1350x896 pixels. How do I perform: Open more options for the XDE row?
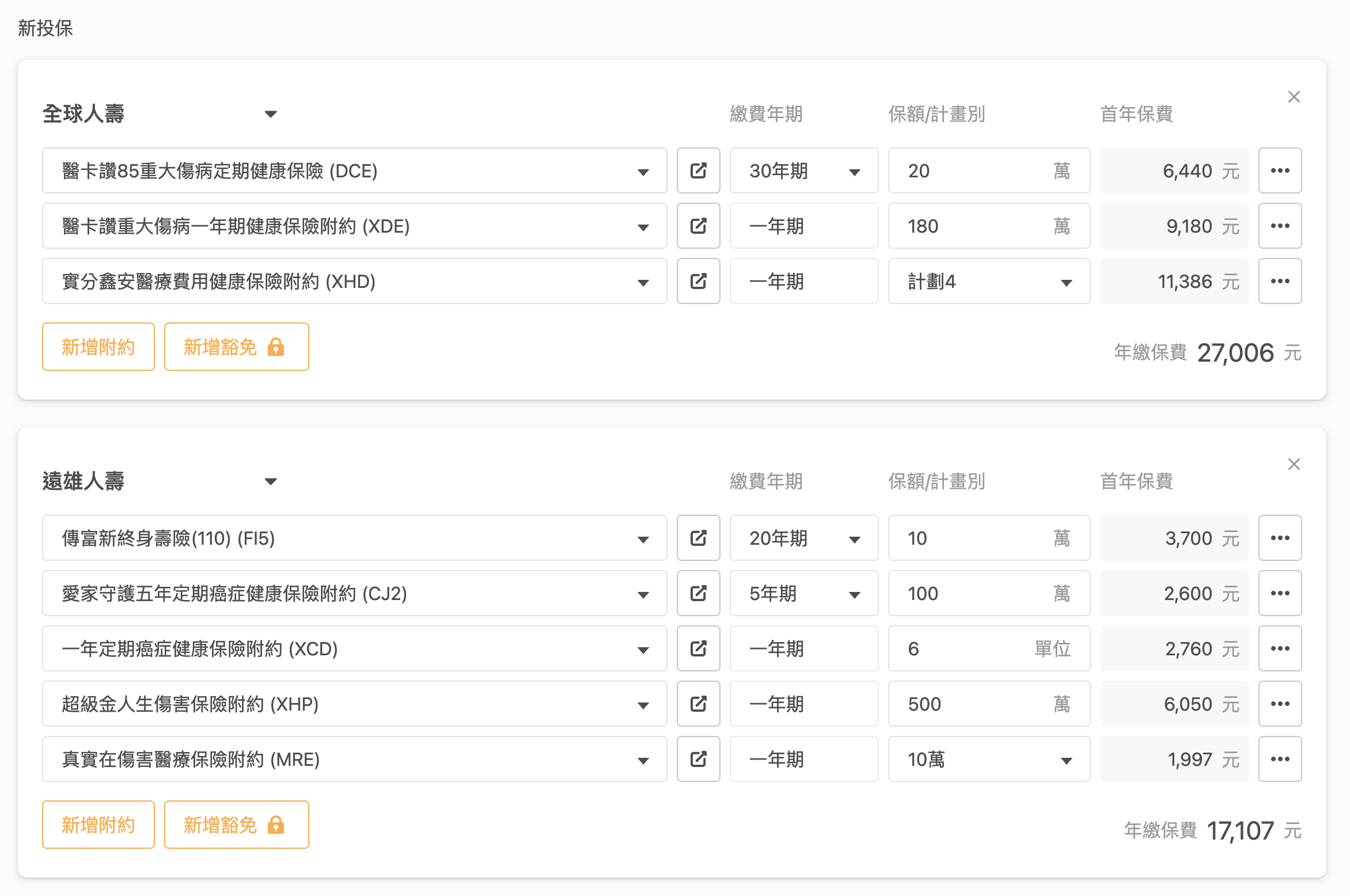coord(1280,226)
